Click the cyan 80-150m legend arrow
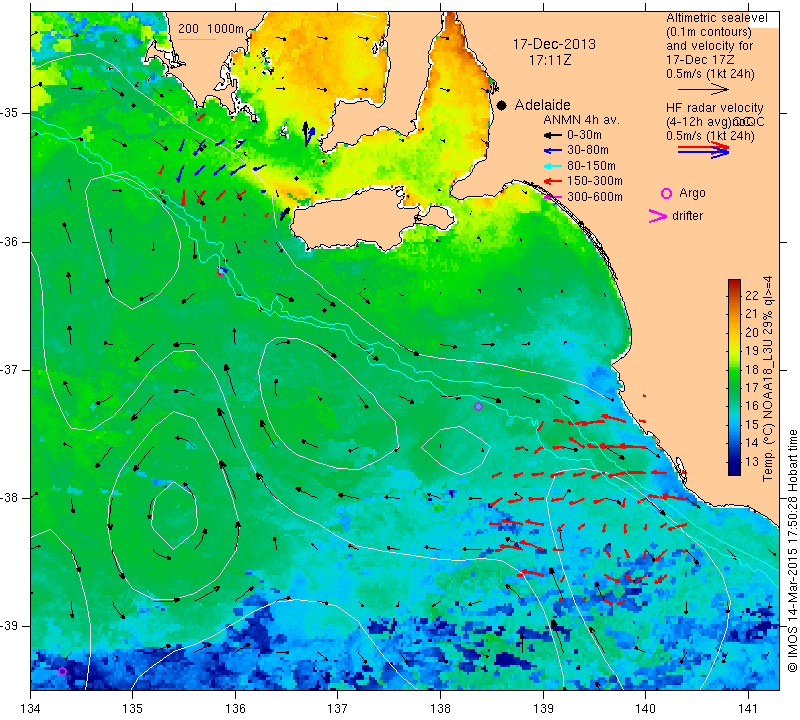800x720 pixels. click(552, 166)
